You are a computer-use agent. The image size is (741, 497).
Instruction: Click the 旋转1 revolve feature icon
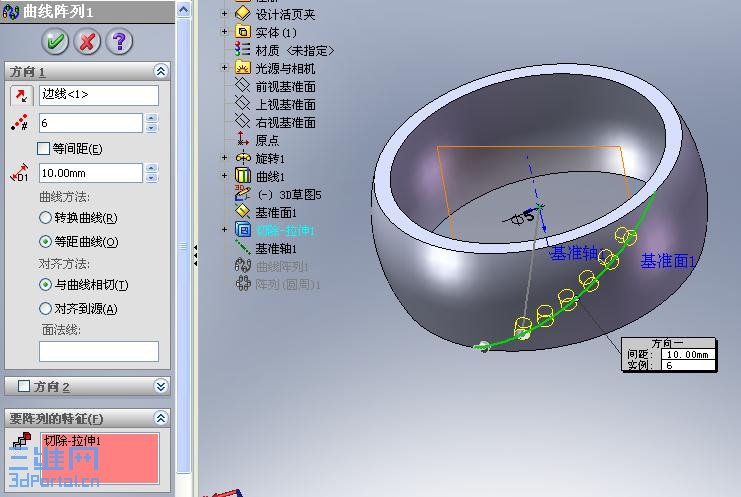pyautogui.click(x=242, y=157)
